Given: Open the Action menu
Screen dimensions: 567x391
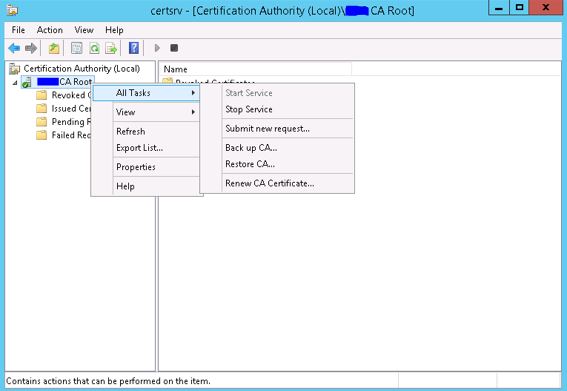Looking at the screenshot, I should point(50,30).
